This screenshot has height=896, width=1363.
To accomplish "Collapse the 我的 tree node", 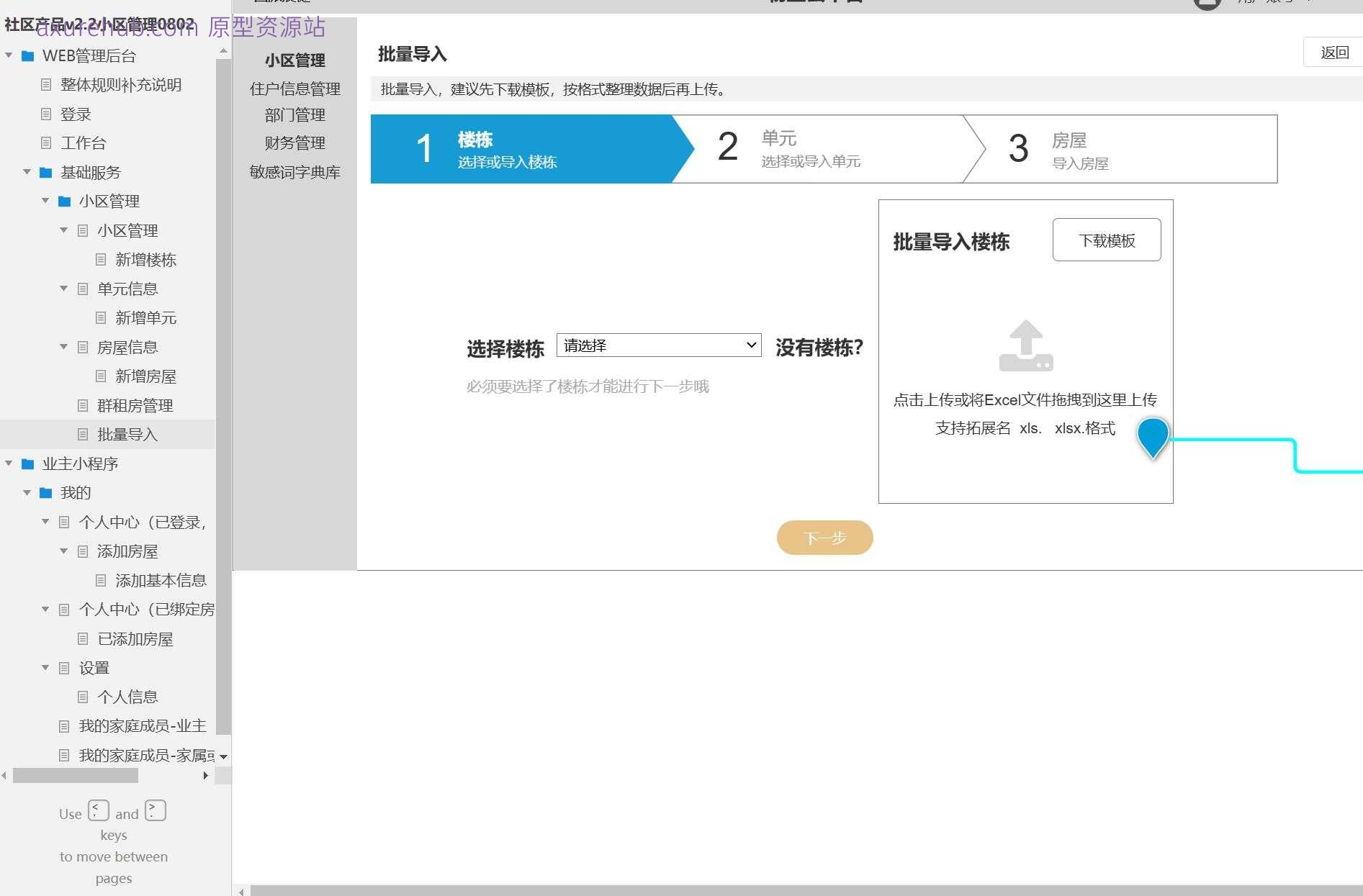I will (27, 492).
